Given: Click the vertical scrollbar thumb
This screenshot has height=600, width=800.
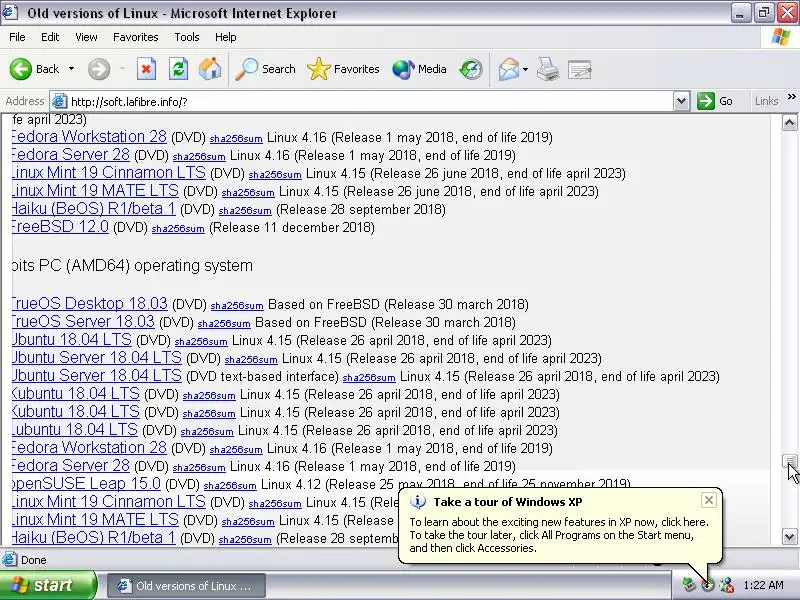Looking at the screenshot, I should pos(789,462).
